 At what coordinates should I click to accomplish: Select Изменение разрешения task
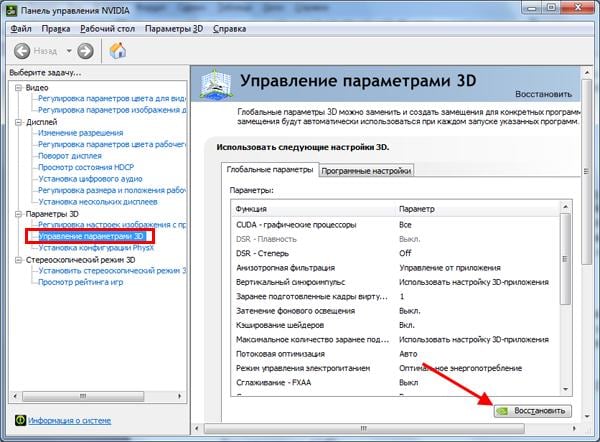(80, 133)
